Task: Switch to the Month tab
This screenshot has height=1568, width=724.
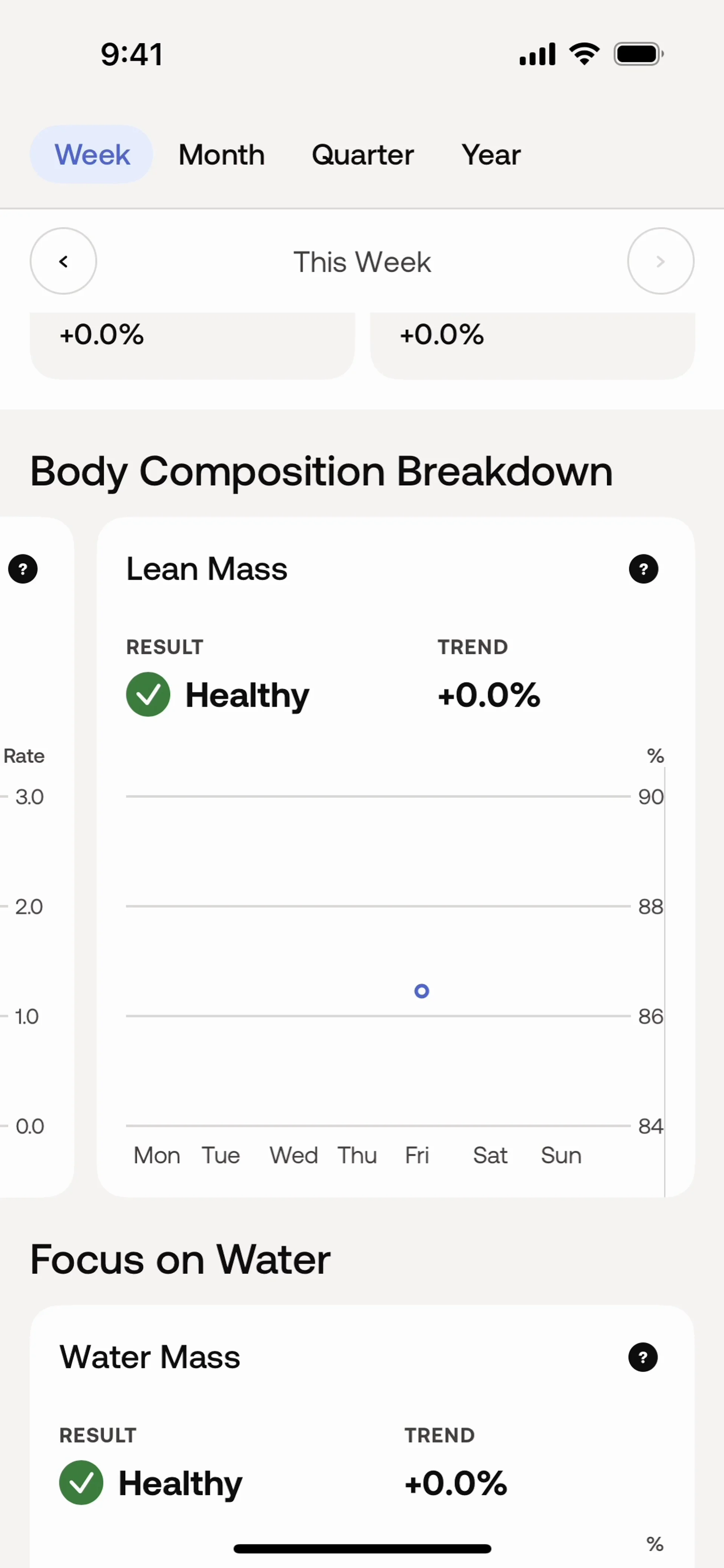Action: click(222, 155)
